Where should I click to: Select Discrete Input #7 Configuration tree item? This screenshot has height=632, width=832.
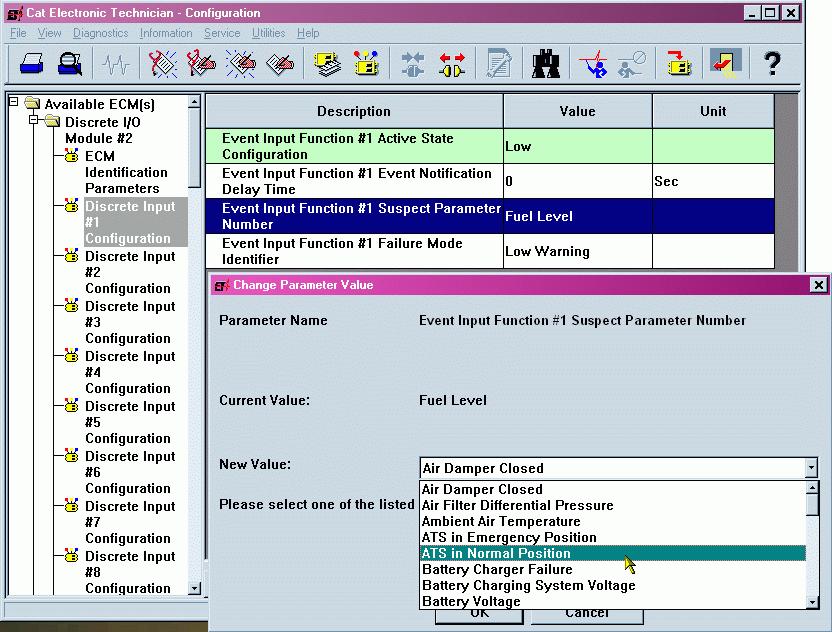pyautogui.click(x=130, y=522)
